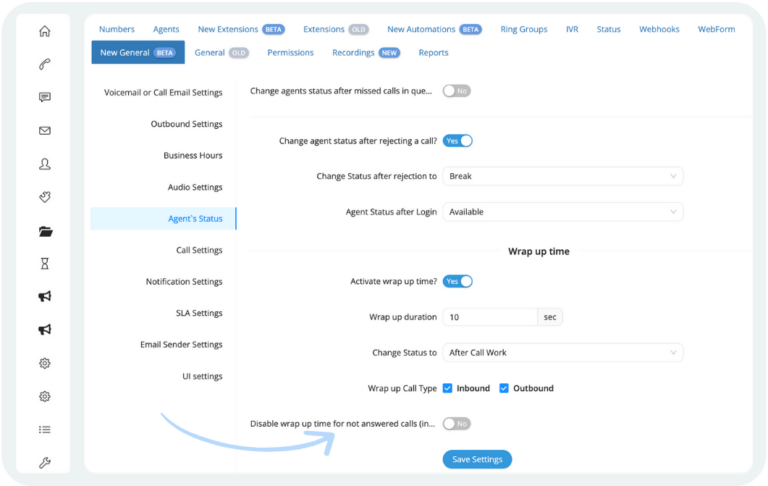768x486 pixels.
Task: Uncheck the Outbound call type checkbox
Action: point(504,388)
